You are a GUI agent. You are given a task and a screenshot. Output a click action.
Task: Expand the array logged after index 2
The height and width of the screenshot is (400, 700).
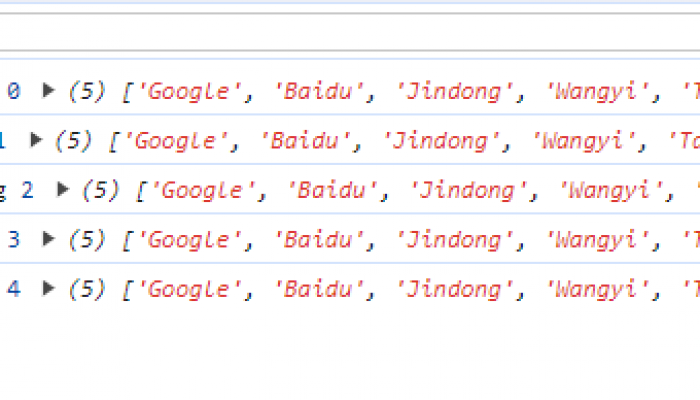coord(62,190)
